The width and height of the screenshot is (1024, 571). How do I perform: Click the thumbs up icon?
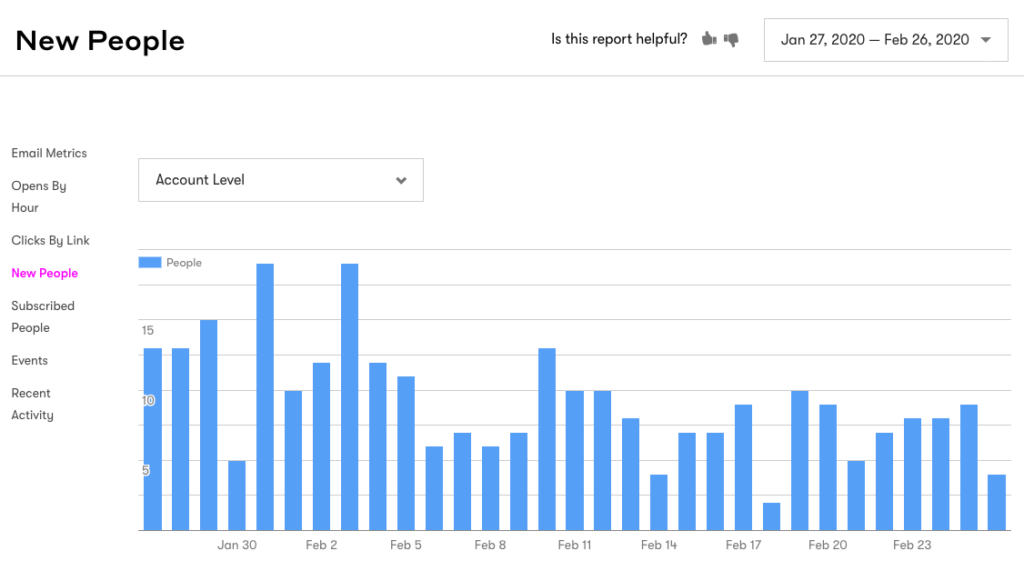tap(709, 40)
